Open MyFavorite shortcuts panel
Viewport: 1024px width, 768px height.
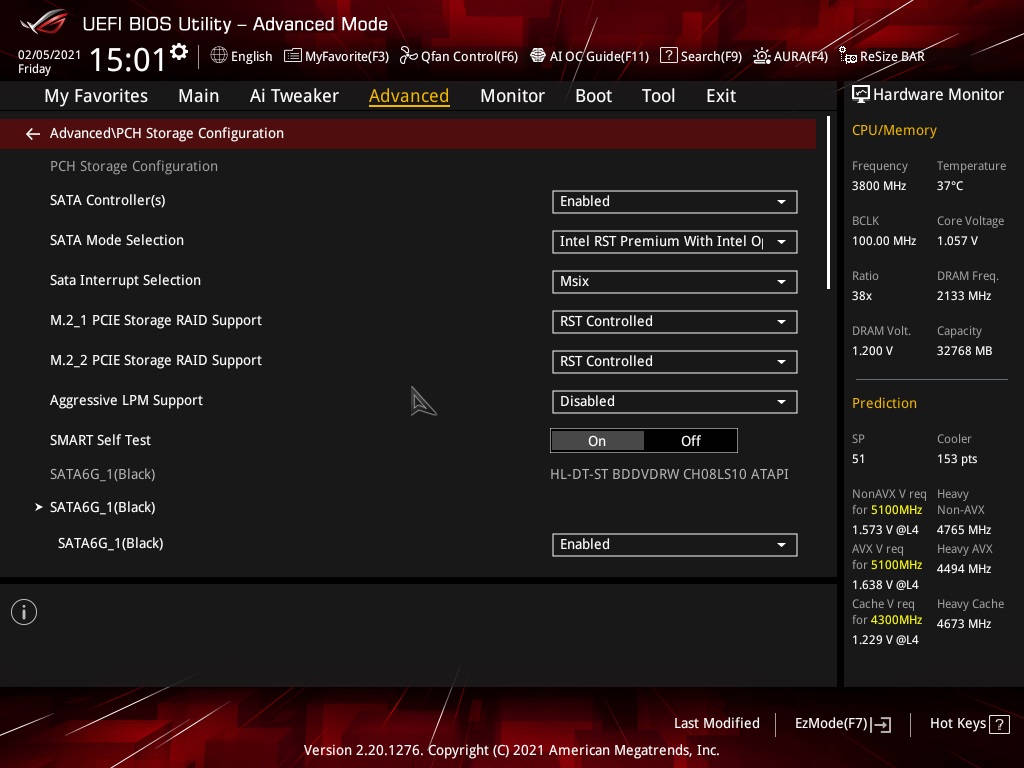(336, 56)
